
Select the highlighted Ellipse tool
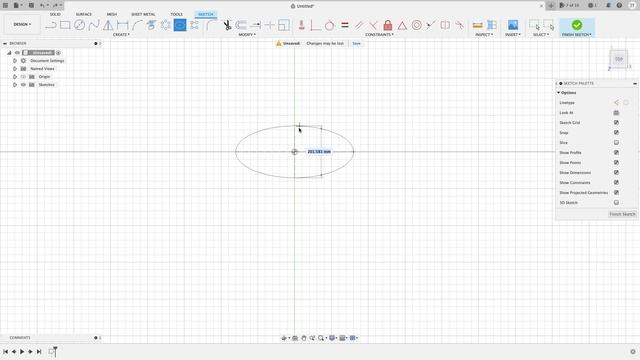(x=180, y=25)
